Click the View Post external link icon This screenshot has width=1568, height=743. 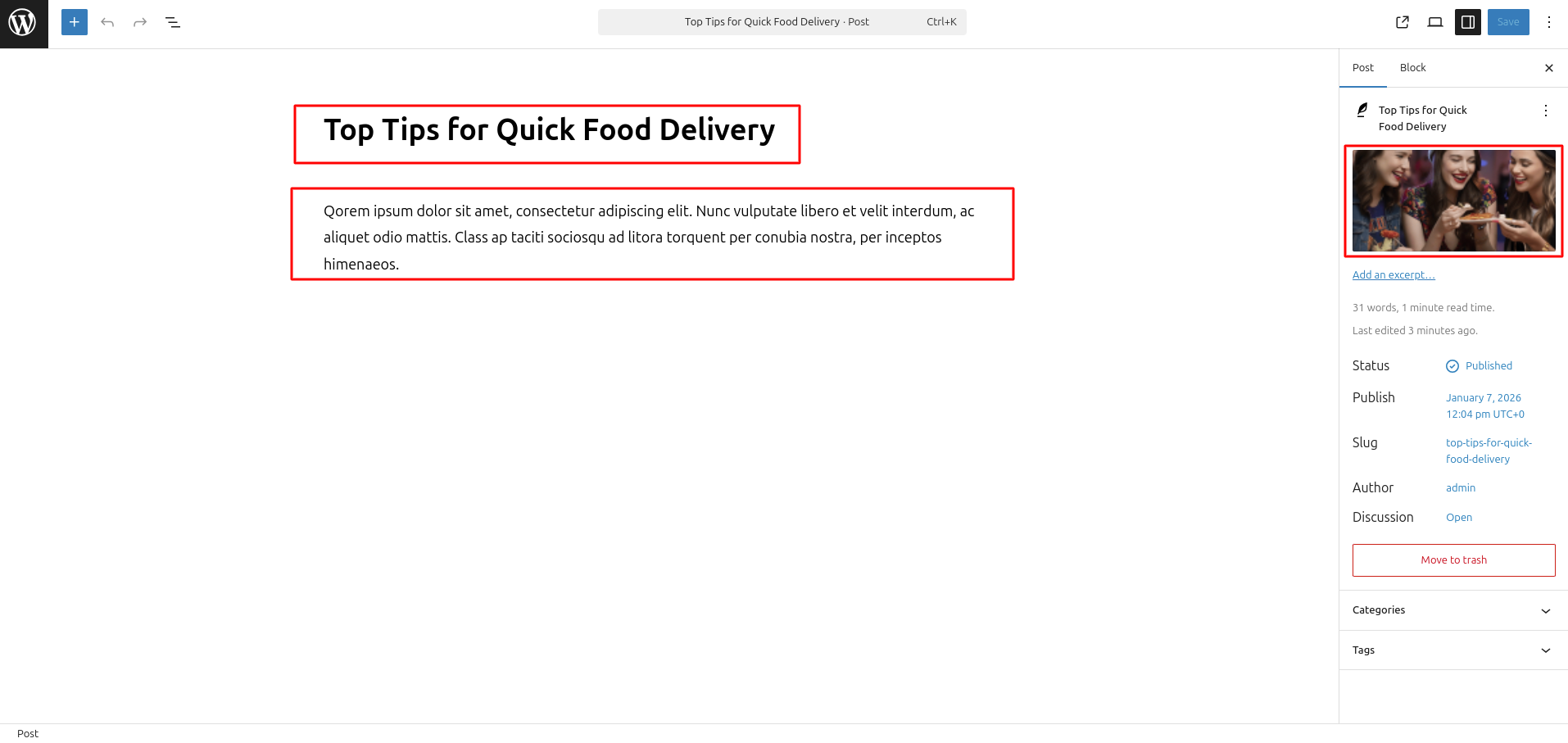click(1402, 22)
